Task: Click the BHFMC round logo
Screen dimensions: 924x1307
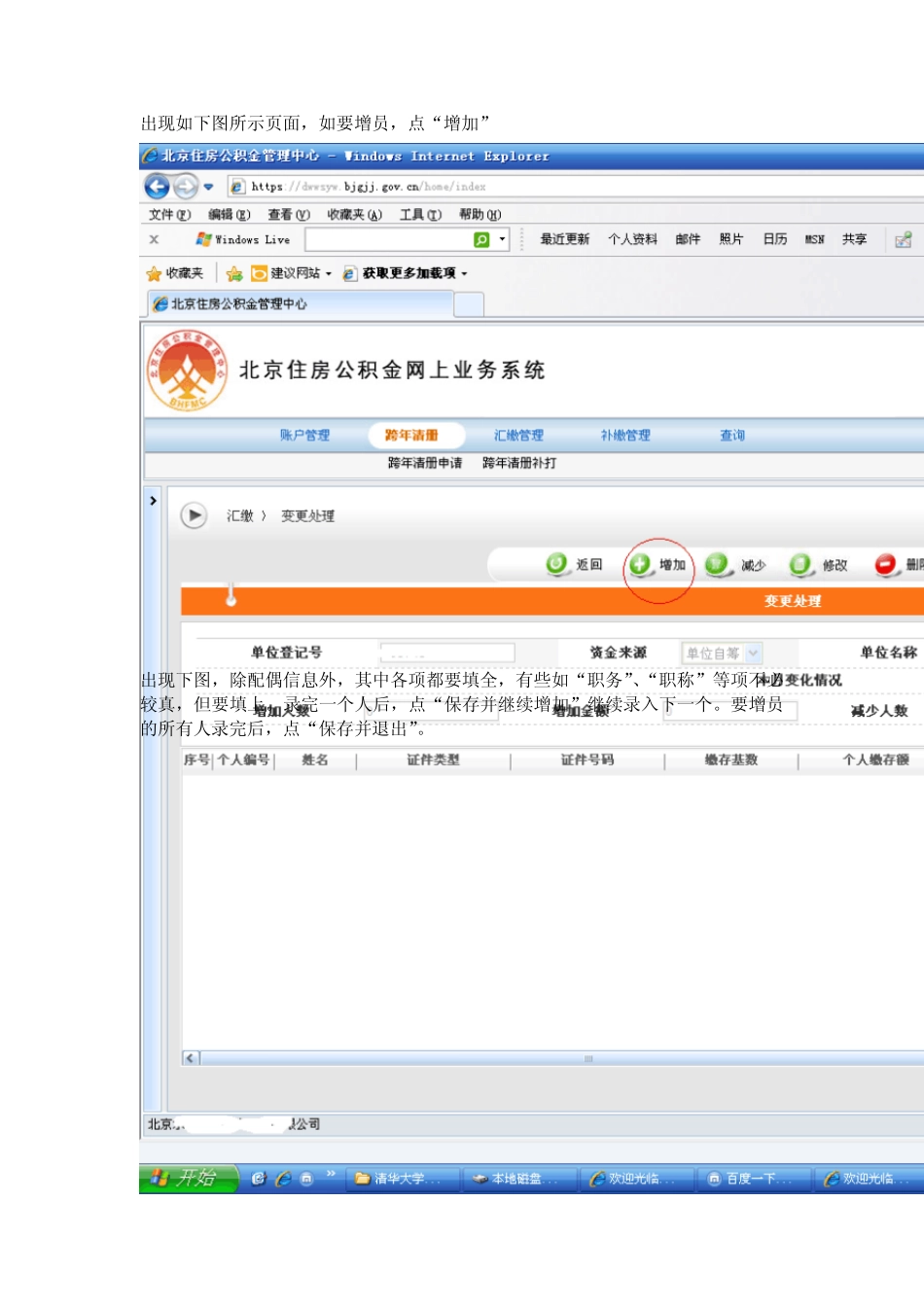Action: pyautogui.click(x=187, y=370)
